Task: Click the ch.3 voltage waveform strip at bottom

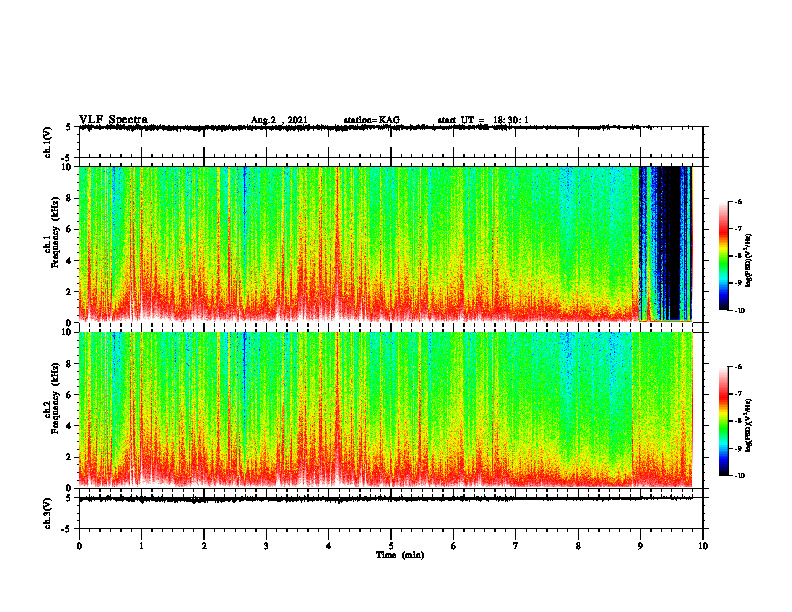Action: [x=390, y=513]
